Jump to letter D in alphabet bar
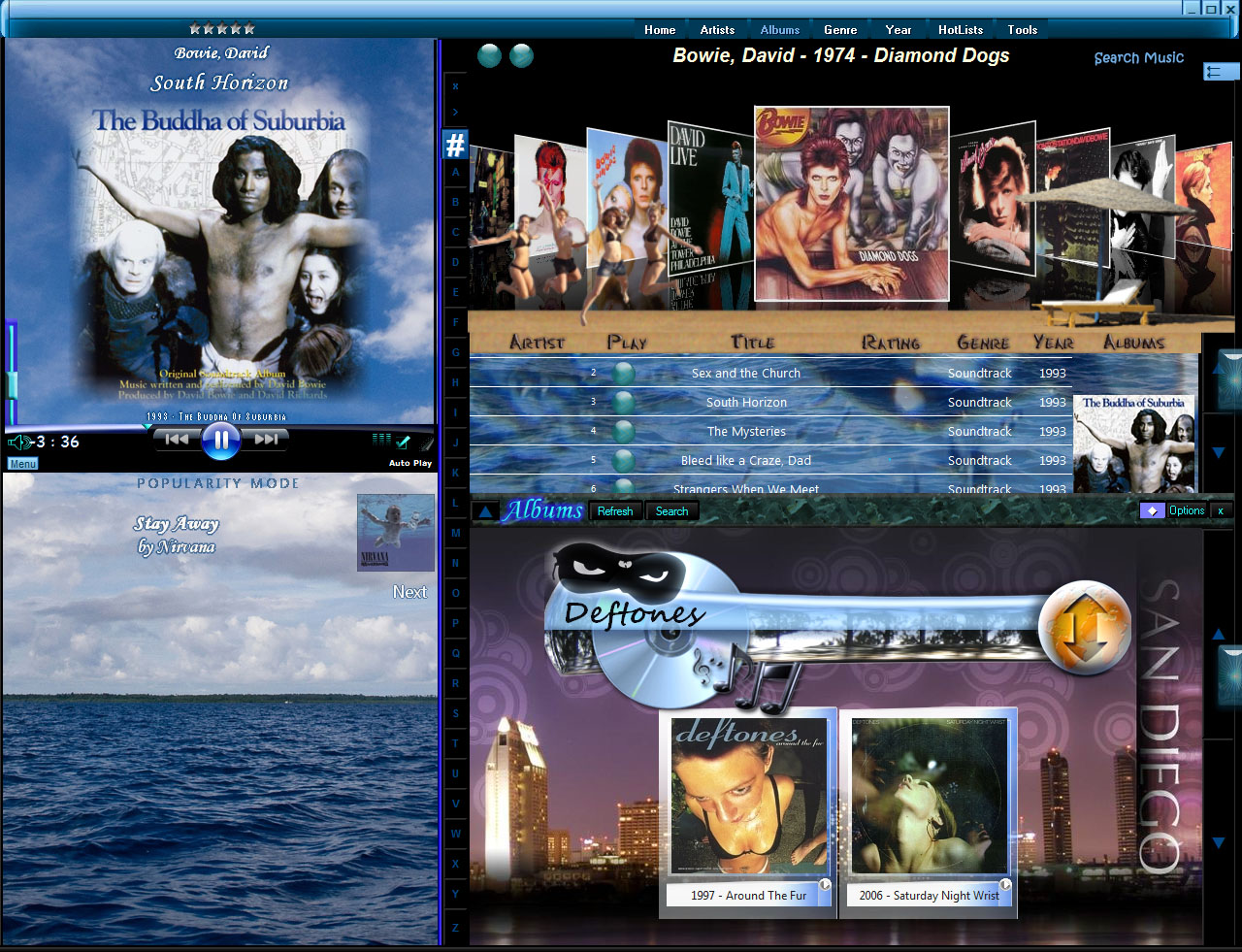This screenshot has height=952, width=1242. pyautogui.click(x=455, y=262)
